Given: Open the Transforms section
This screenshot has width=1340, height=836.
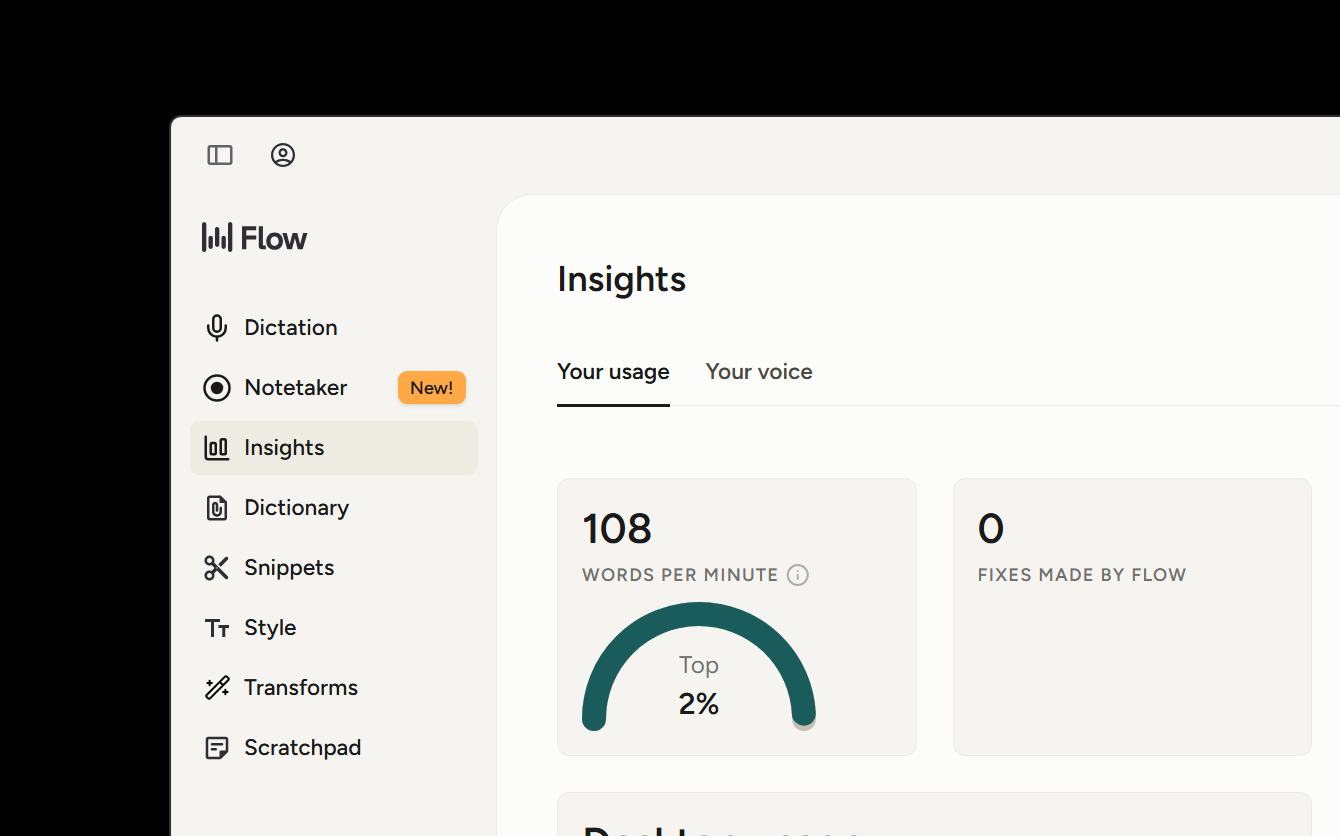Looking at the screenshot, I should click(334, 688).
